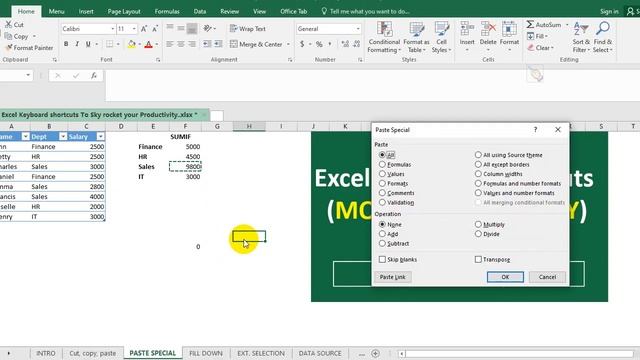Open the Salary column filter dropdown
The height and width of the screenshot is (360, 640).
pos(100,137)
